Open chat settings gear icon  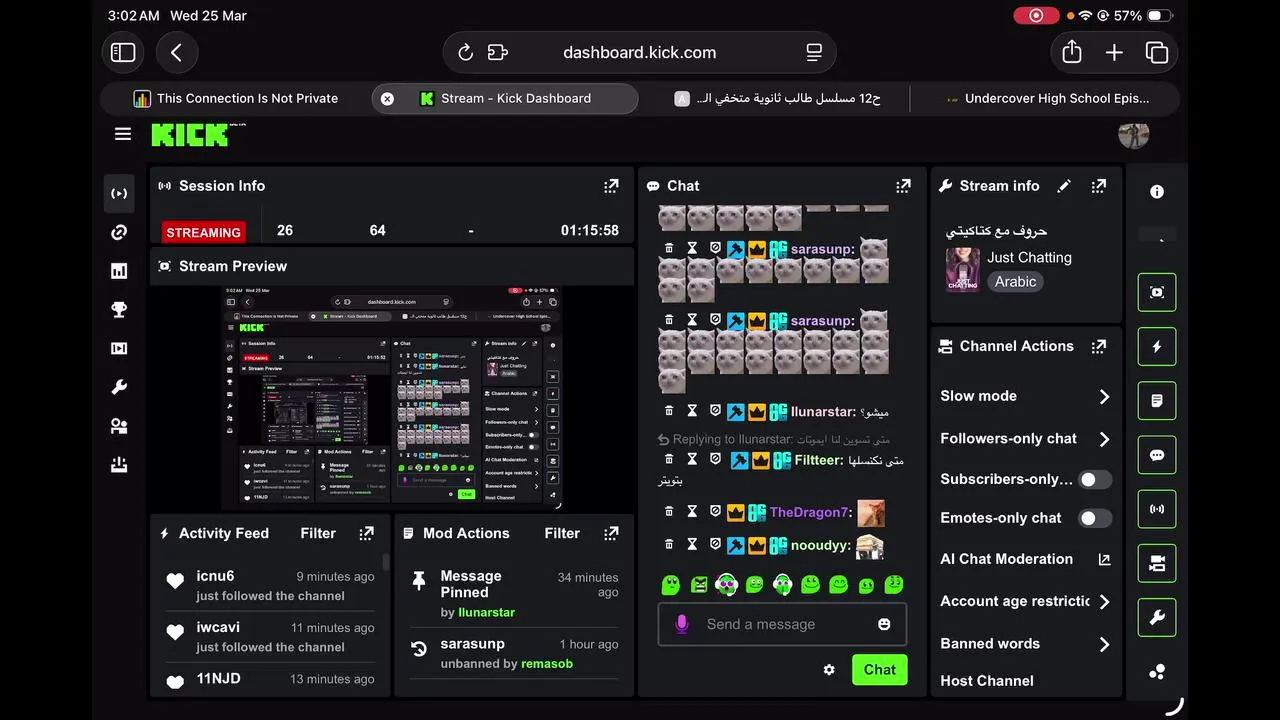(x=829, y=670)
